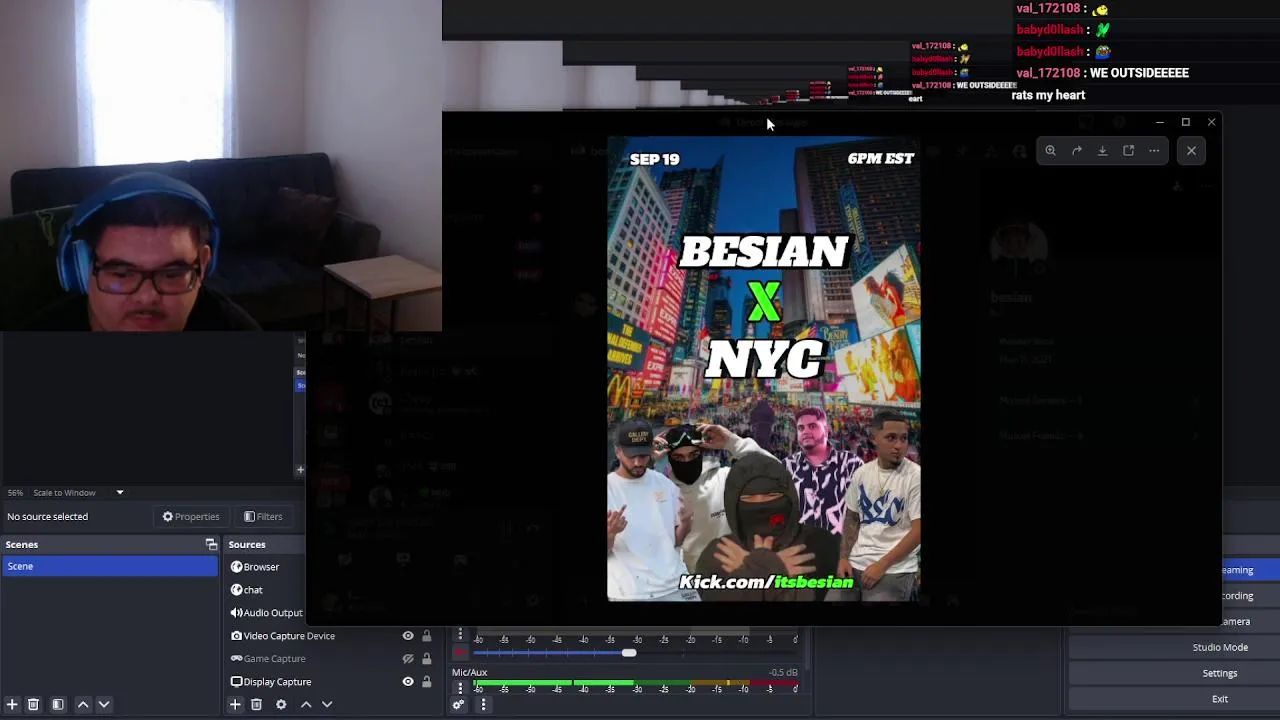Screen dimensions: 1280x720
Task: Enable Studio Mode in OBS controls
Action: (x=1220, y=647)
